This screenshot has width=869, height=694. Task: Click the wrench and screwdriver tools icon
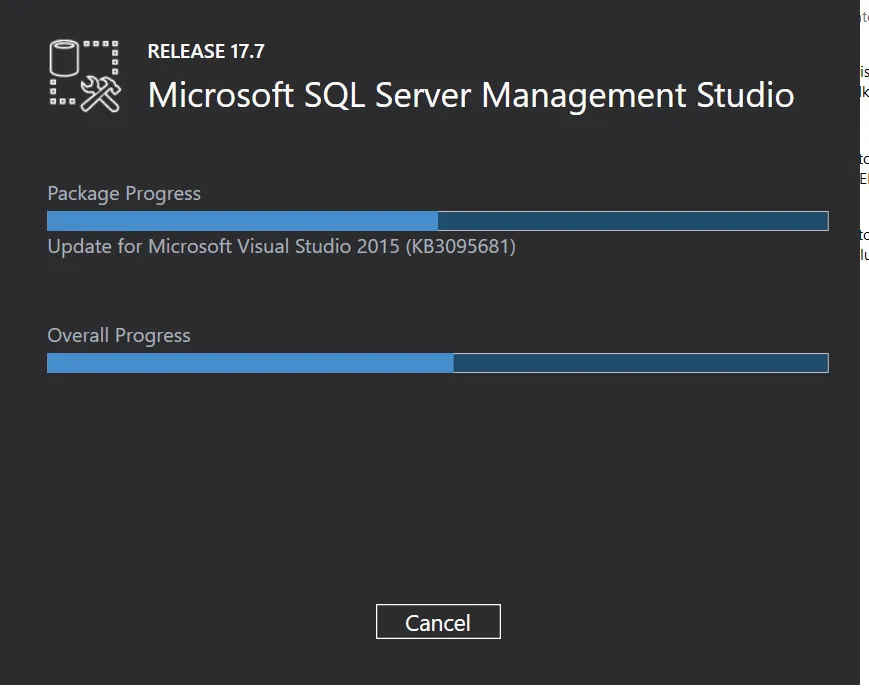click(x=101, y=93)
